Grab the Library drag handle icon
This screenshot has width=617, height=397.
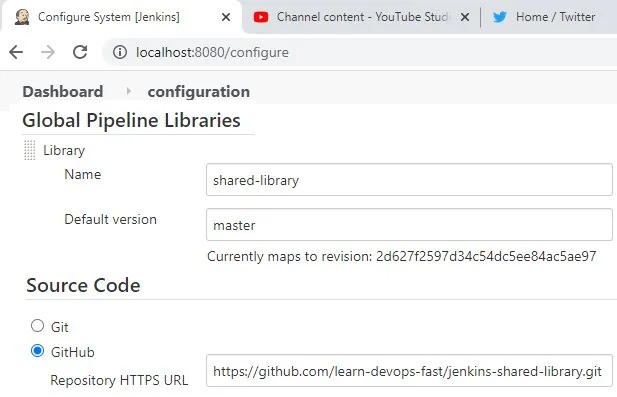pyautogui.click(x=30, y=150)
